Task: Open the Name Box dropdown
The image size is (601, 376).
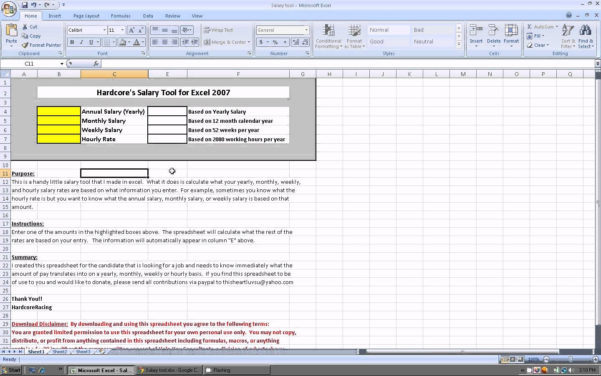Action: tap(62, 64)
